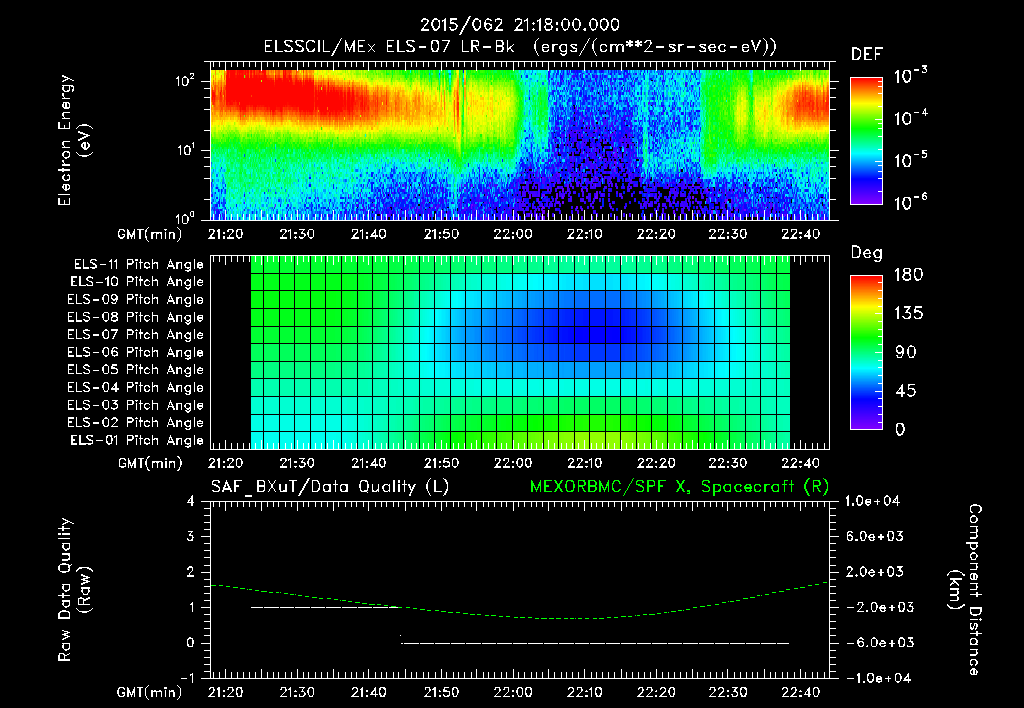Click the red high-flux region in electron spectrogram
1024x708 pixels.
click(274, 95)
